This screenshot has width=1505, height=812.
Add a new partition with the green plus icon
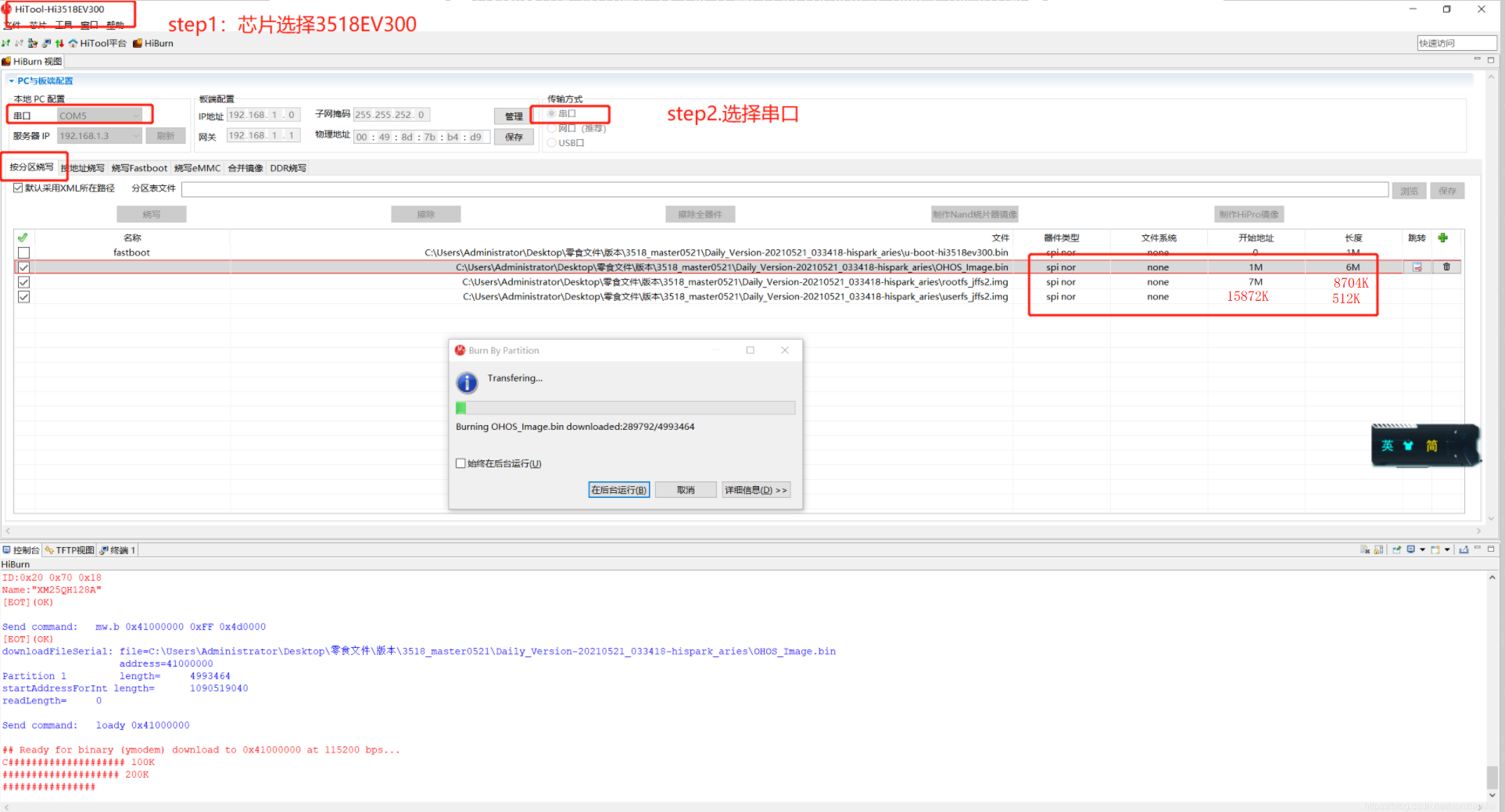pyautogui.click(x=1443, y=238)
